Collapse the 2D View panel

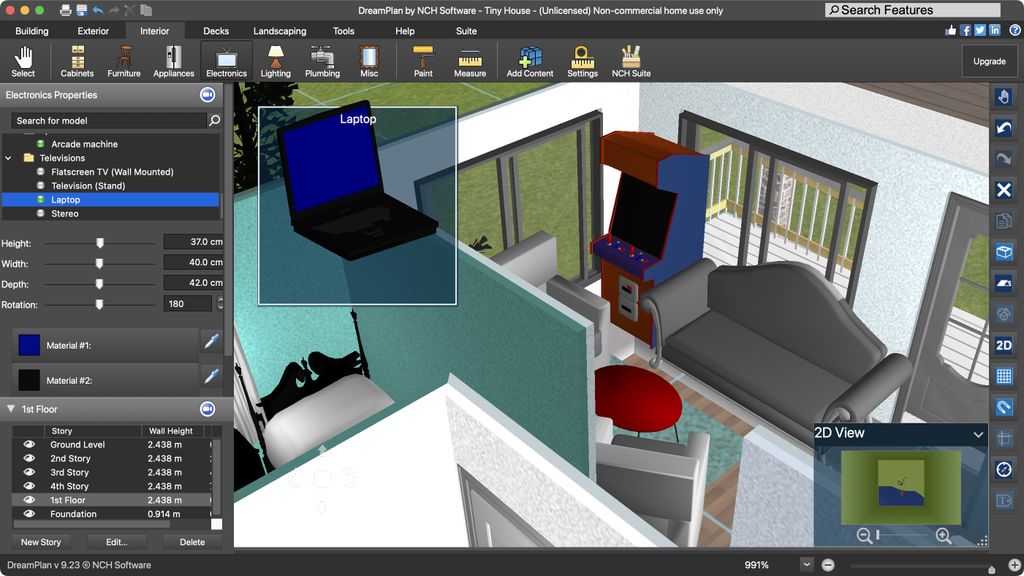(977, 434)
